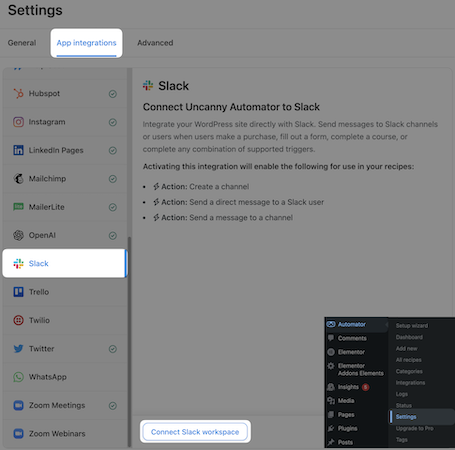Click the Twilio logo icon
455x450 pixels.
point(18,320)
